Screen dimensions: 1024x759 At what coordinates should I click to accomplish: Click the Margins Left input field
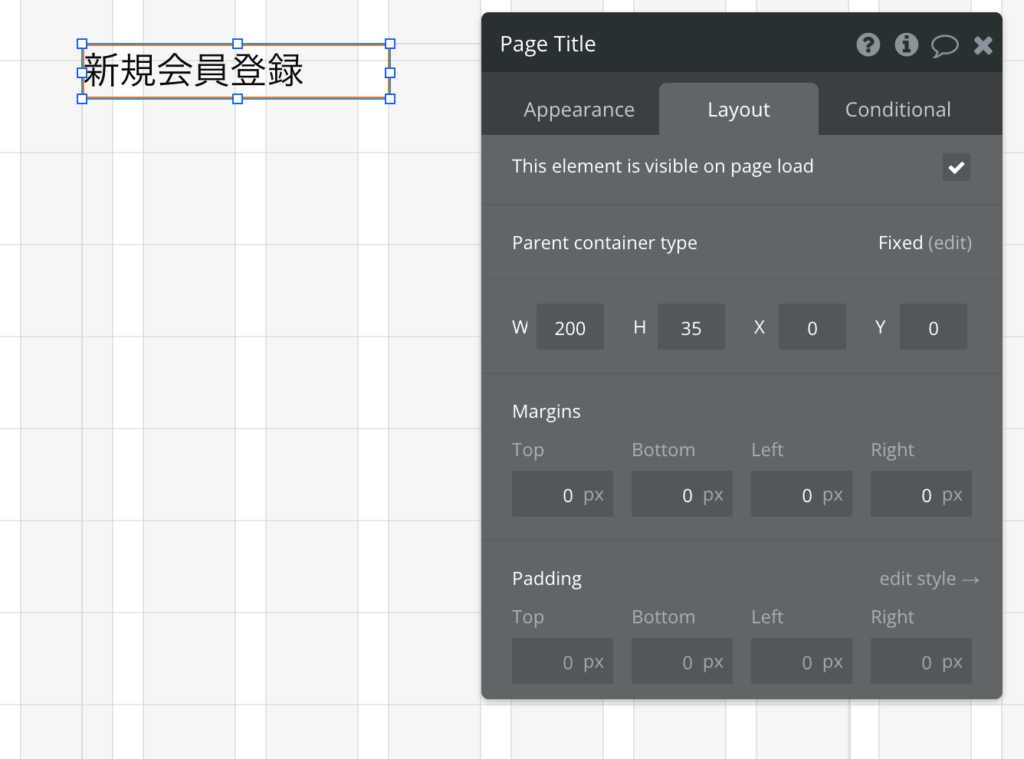801,494
